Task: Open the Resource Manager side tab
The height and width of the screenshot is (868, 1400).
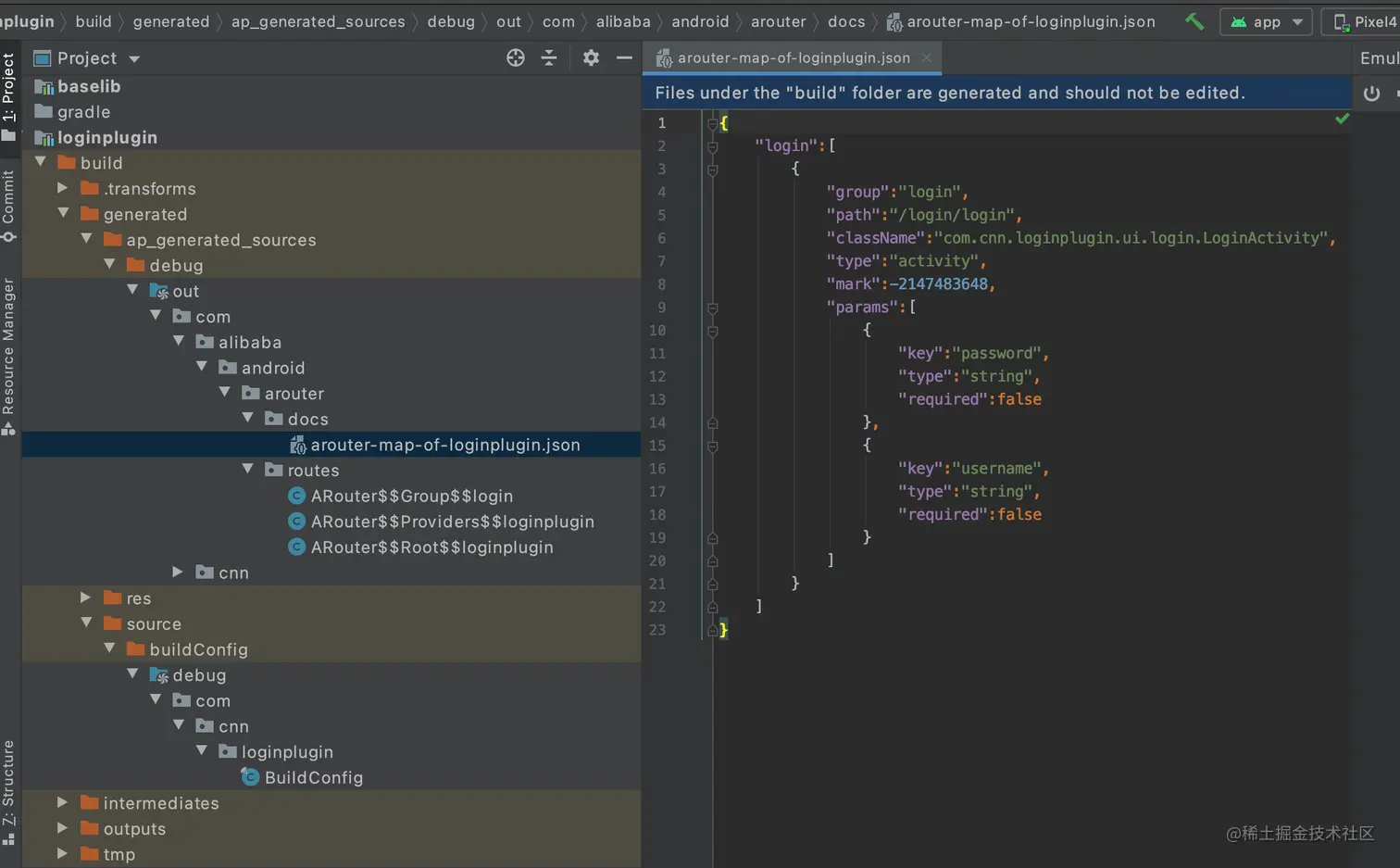Action: coord(9,356)
